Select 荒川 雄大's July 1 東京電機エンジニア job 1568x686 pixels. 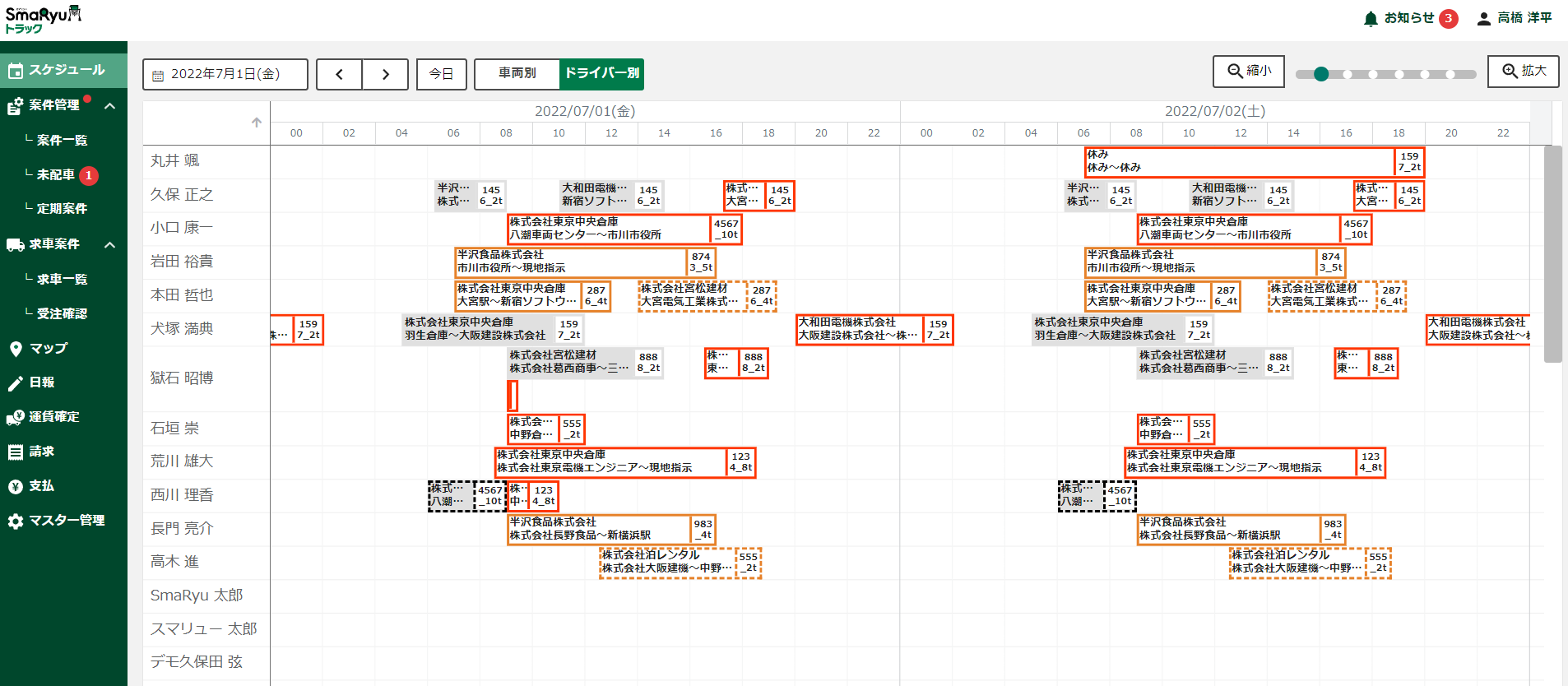[x=625, y=462]
